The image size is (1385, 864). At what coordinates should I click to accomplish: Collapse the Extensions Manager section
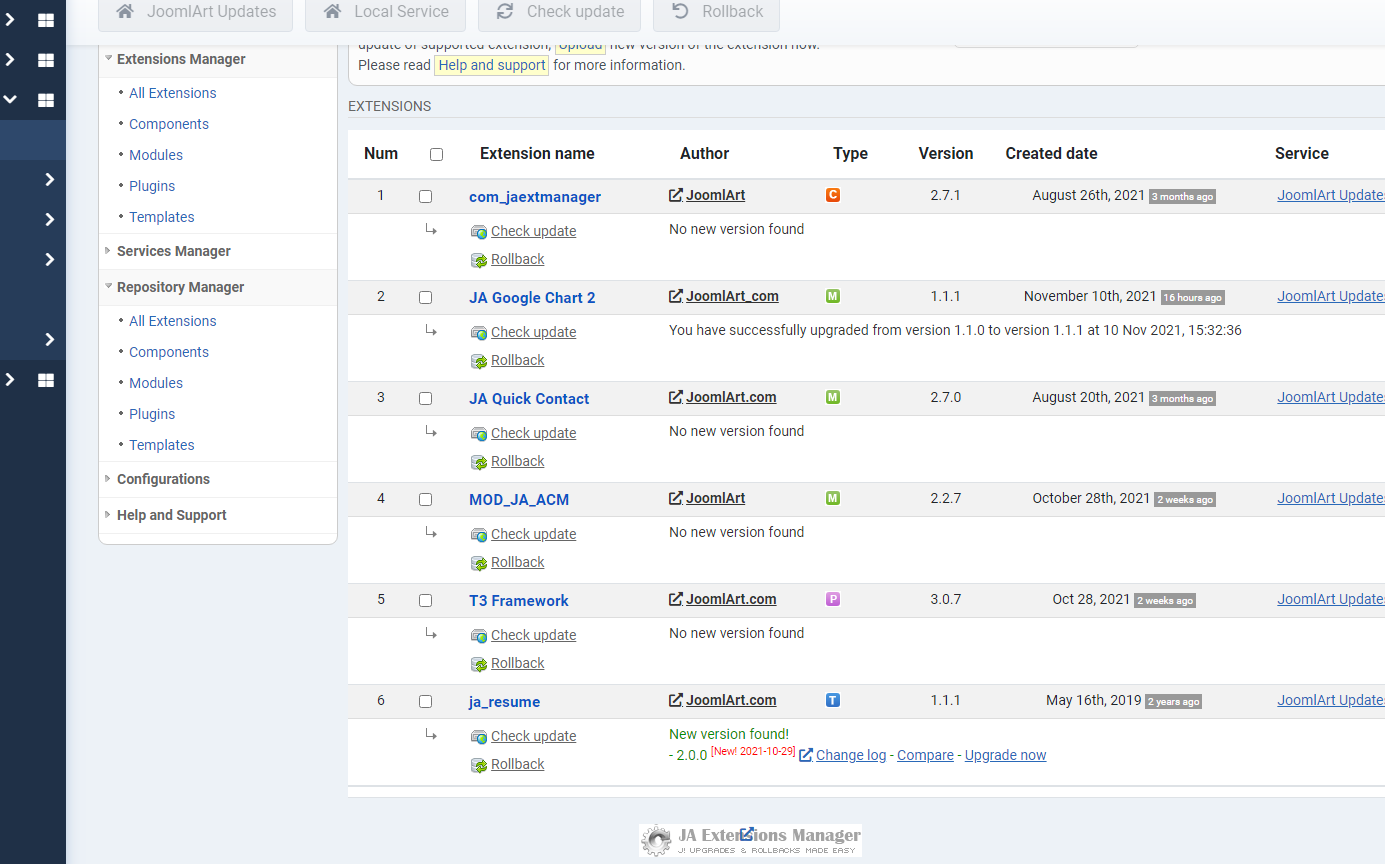181,59
